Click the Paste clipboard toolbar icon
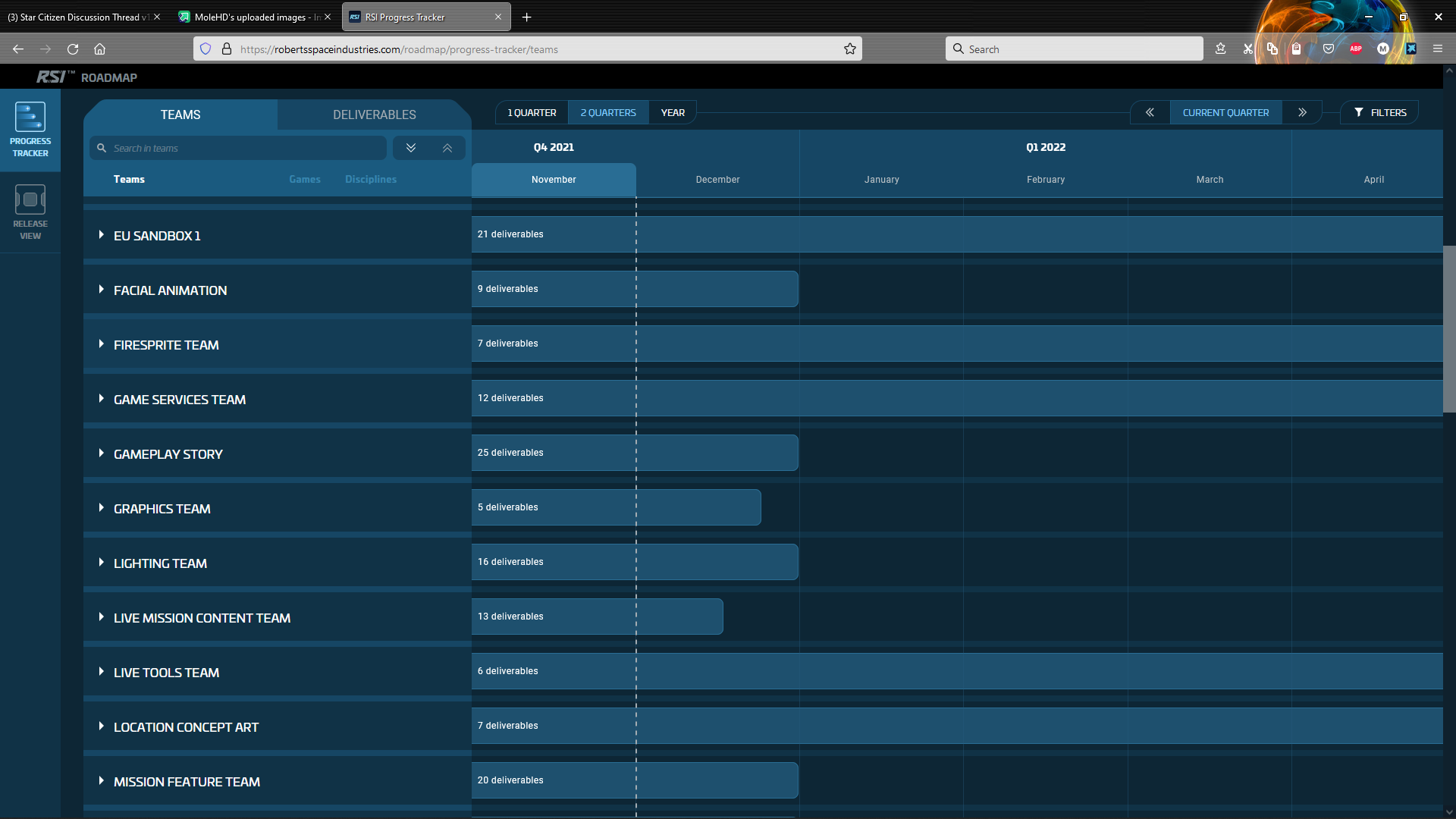The width and height of the screenshot is (1456, 819). click(1297, 49)
